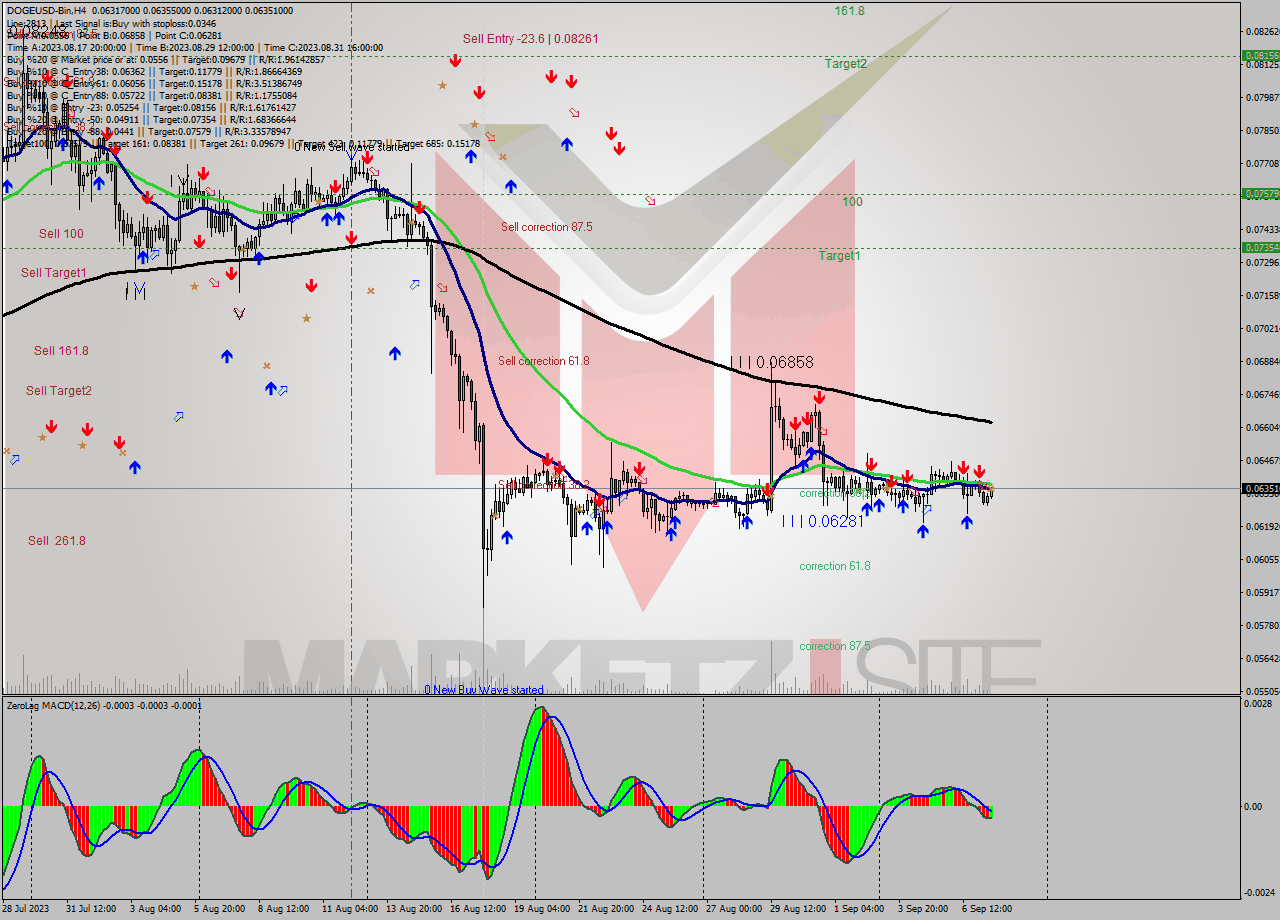Viewport: 1280px width, 920px height.
Task: Click the 'Sell Entry -23.6 | 0.08261' label
Action: pos(531,39)
